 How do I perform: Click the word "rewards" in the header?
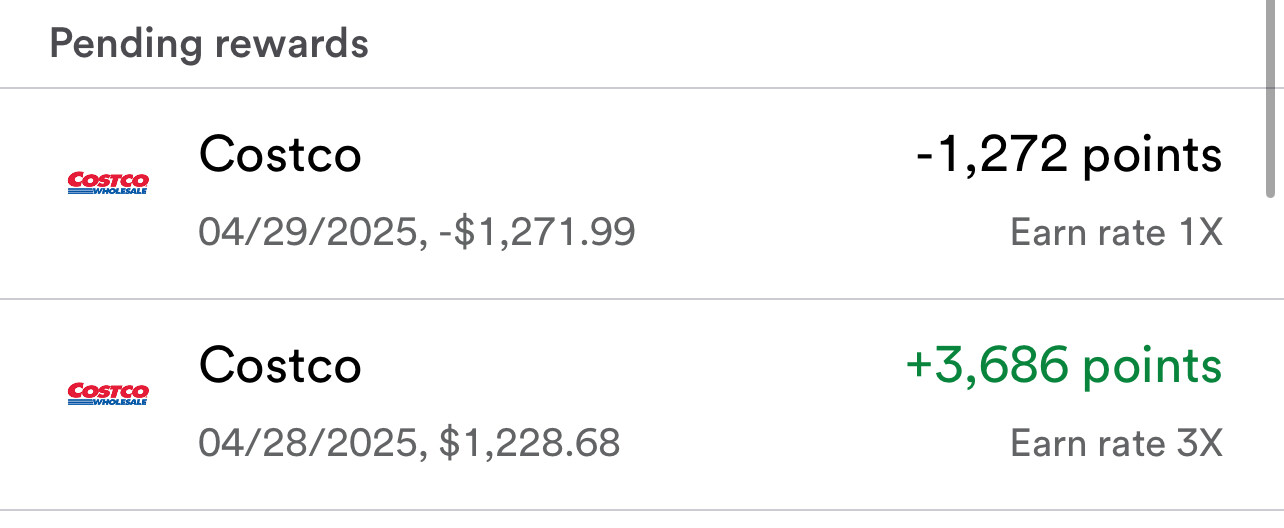coord(287,44)
